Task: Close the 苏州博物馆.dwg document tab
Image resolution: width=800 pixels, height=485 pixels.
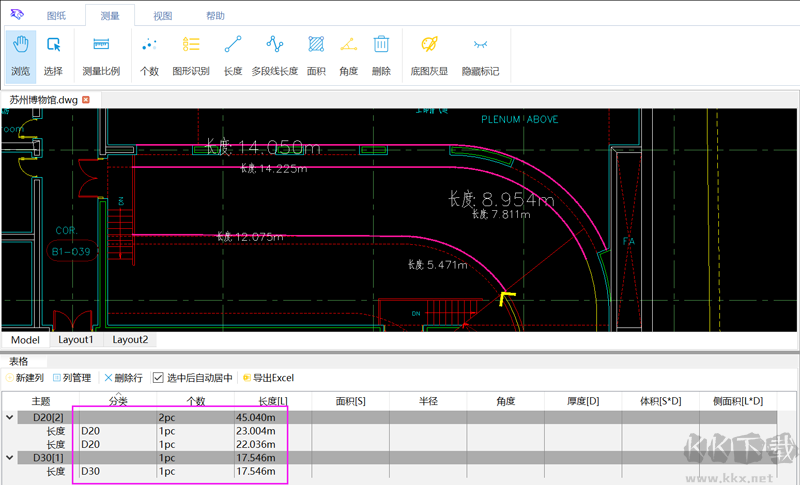Action: tap(86, 100)
